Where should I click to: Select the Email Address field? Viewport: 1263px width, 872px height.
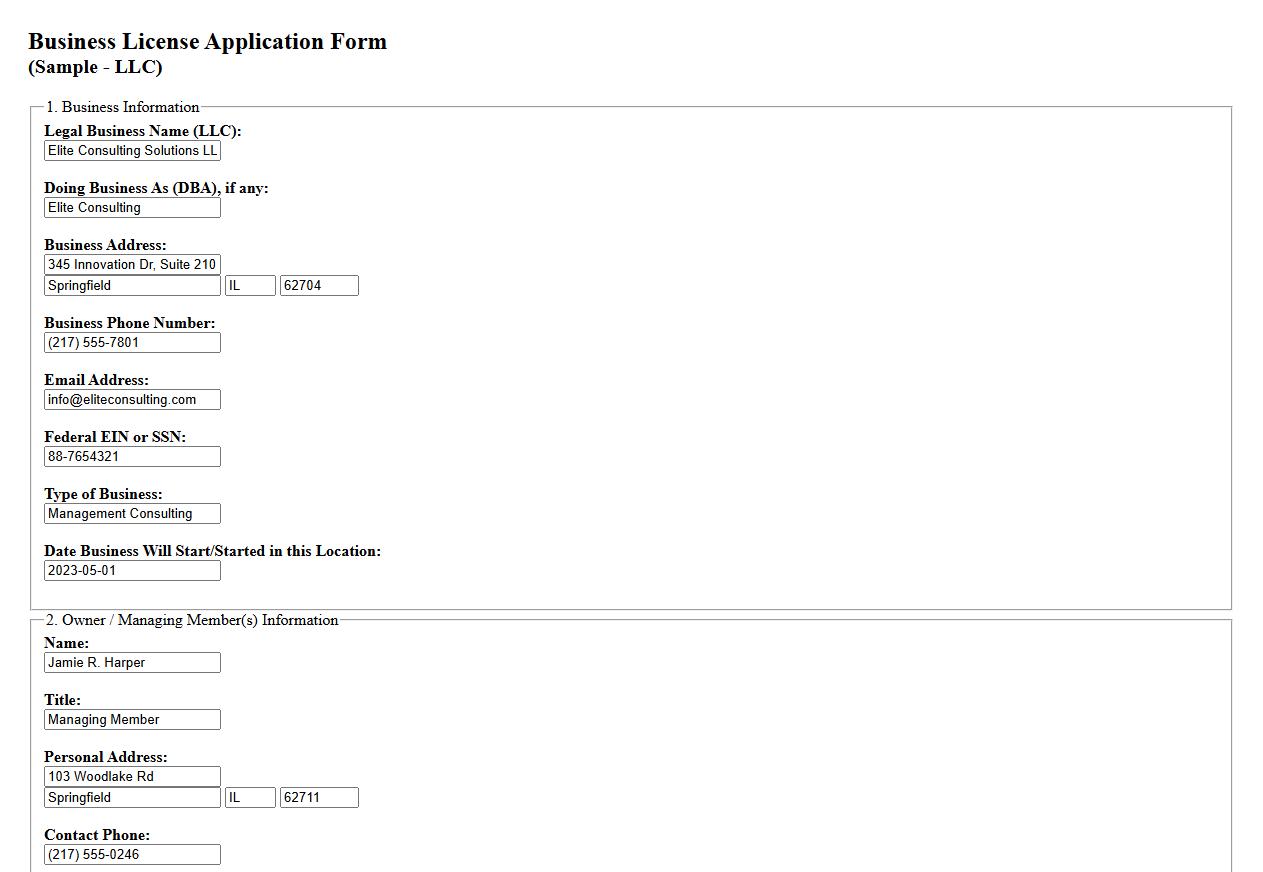point(132,399)
